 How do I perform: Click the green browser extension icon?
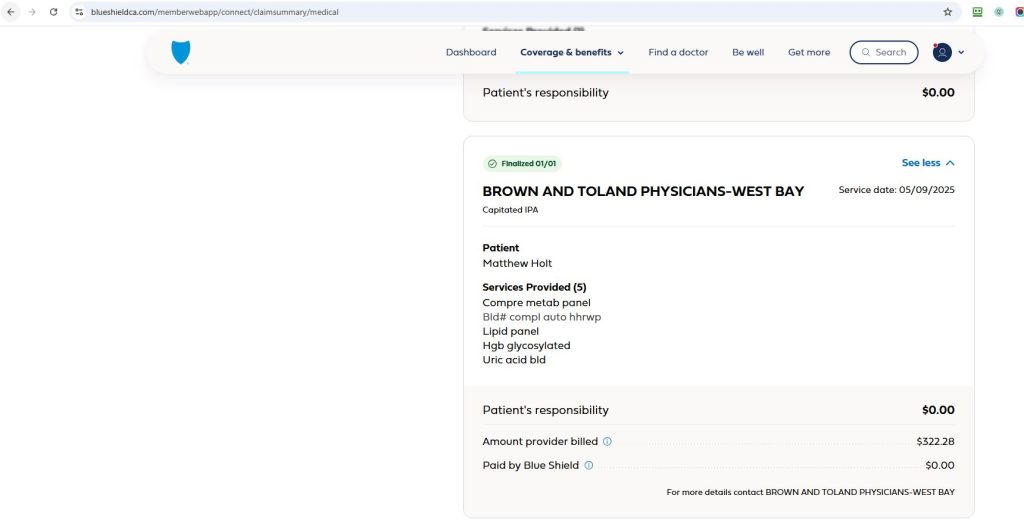978,12
